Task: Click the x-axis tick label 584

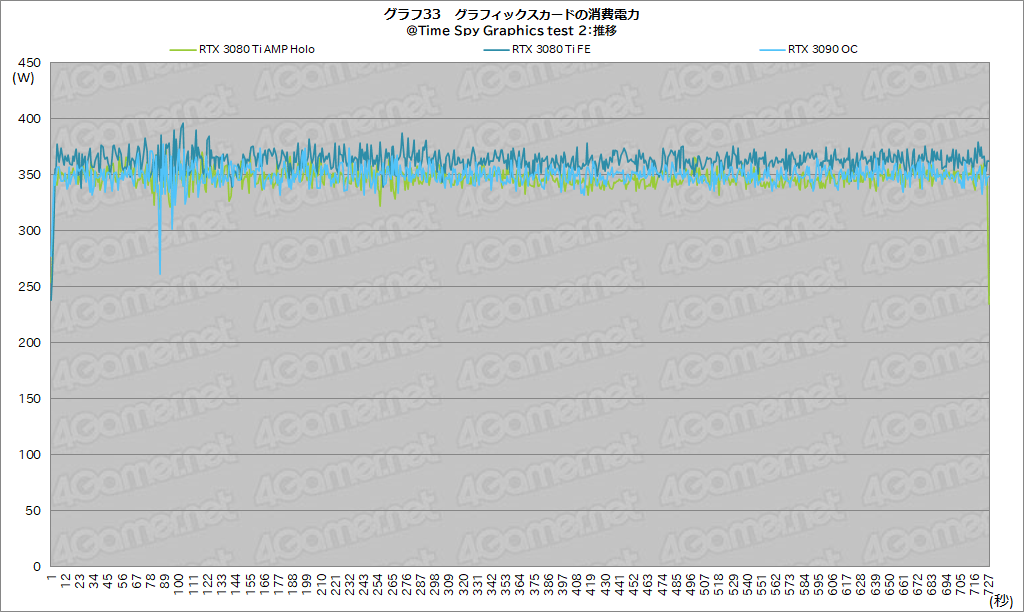Action: tap(804, 584)
